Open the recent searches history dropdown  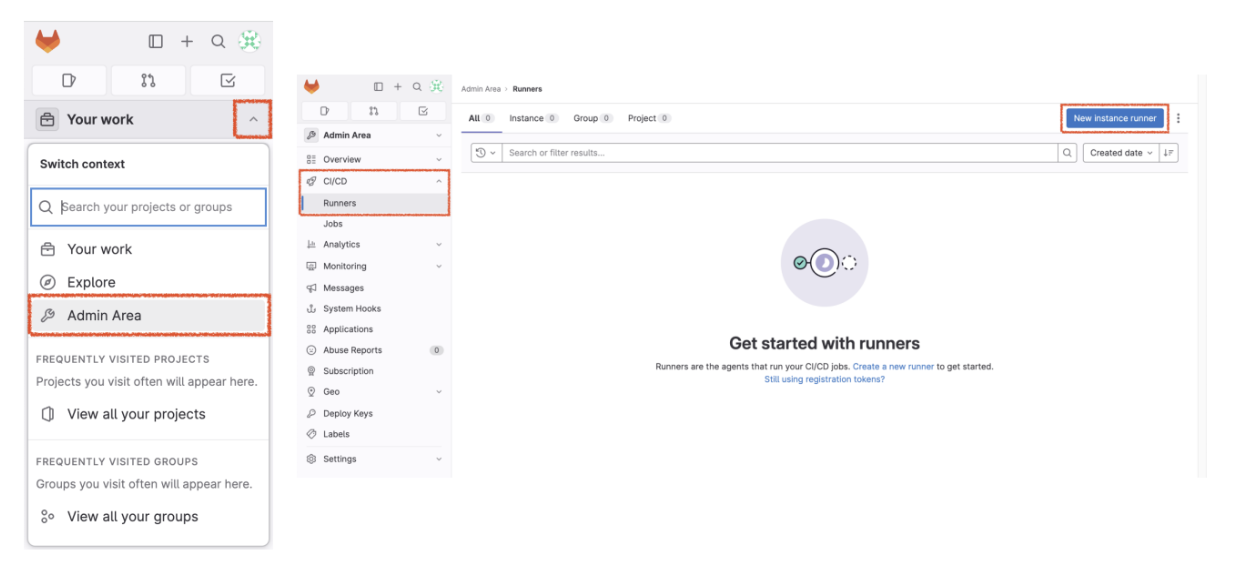coord(486,153)
